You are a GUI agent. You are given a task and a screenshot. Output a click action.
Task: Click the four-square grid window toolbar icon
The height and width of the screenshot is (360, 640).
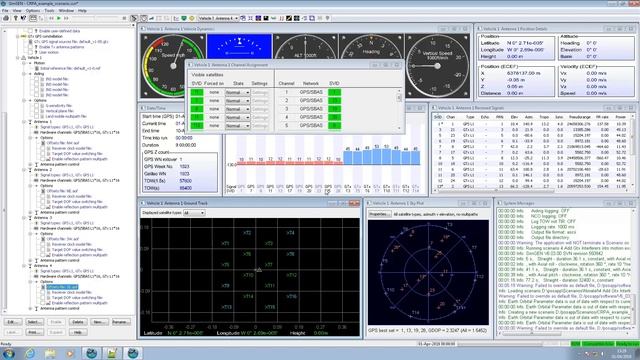[x=296, y=18]
